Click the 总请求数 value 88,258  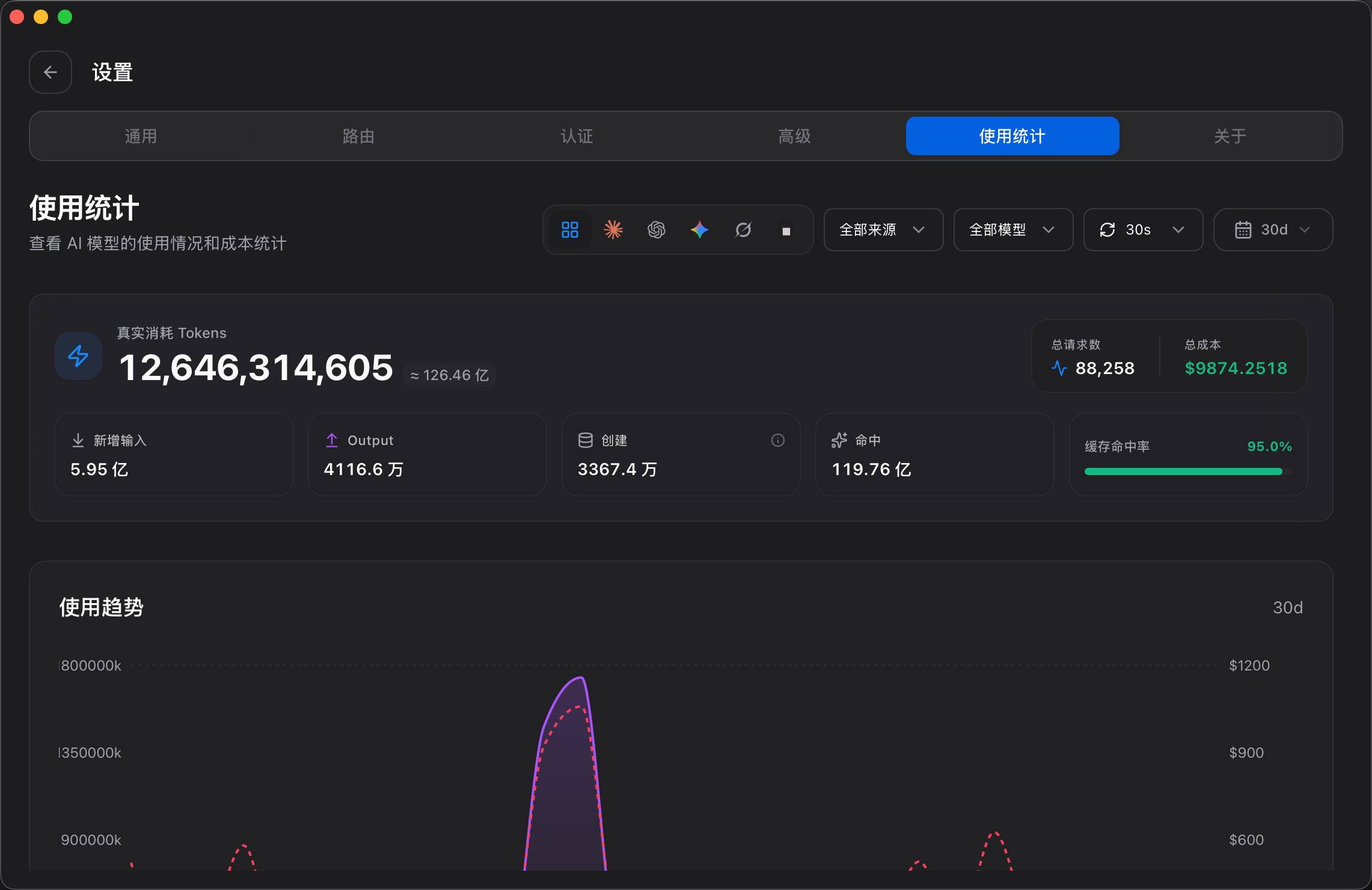tap(1105, 368)
